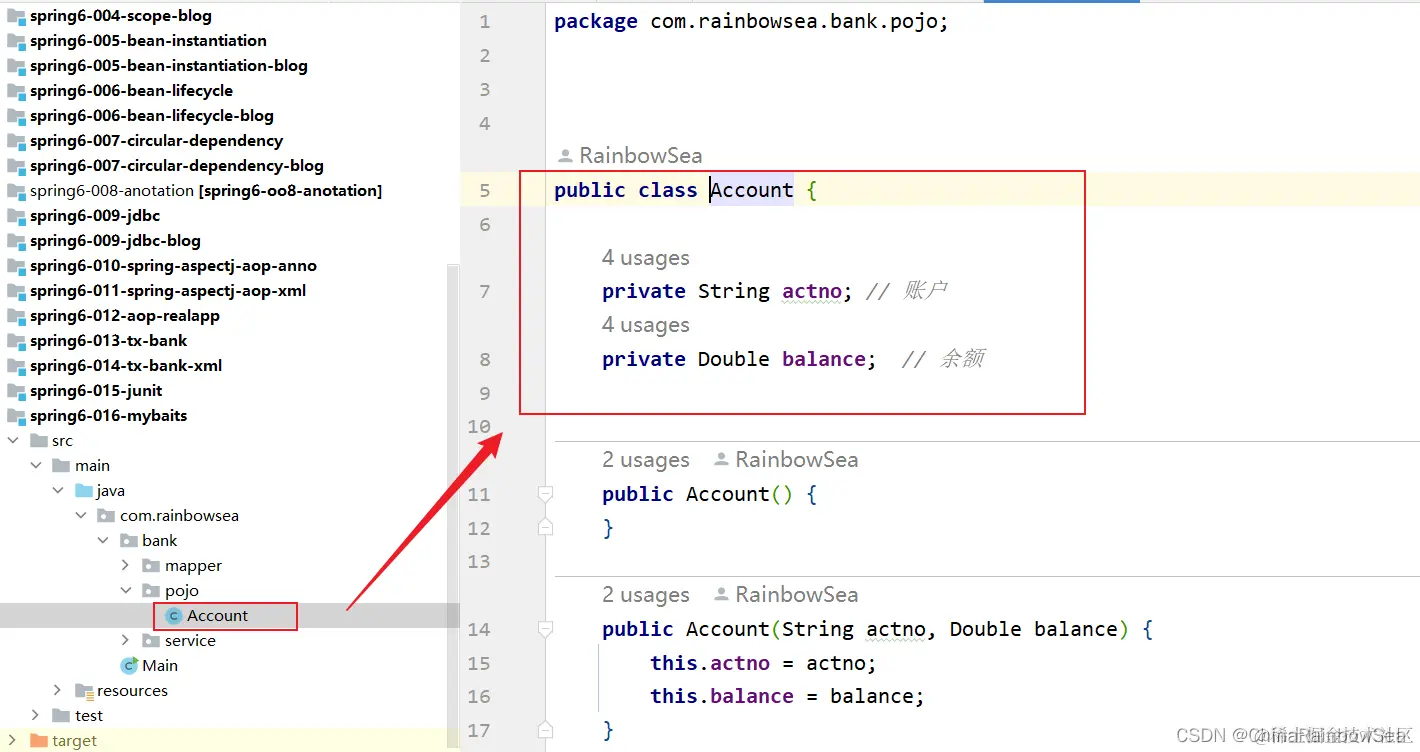Select the test folder icon
The image size is (1420, 752).
point(61,716)
